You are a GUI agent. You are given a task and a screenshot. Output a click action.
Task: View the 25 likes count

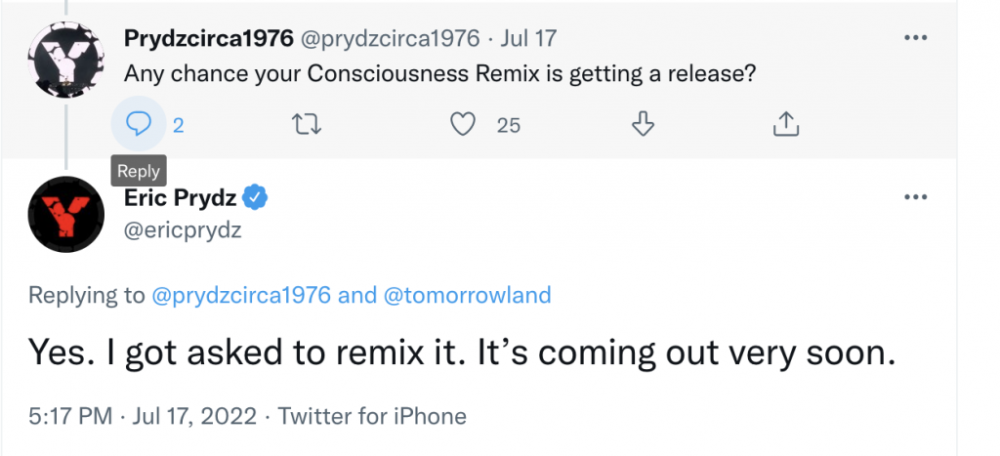click(x=509, y=126)
